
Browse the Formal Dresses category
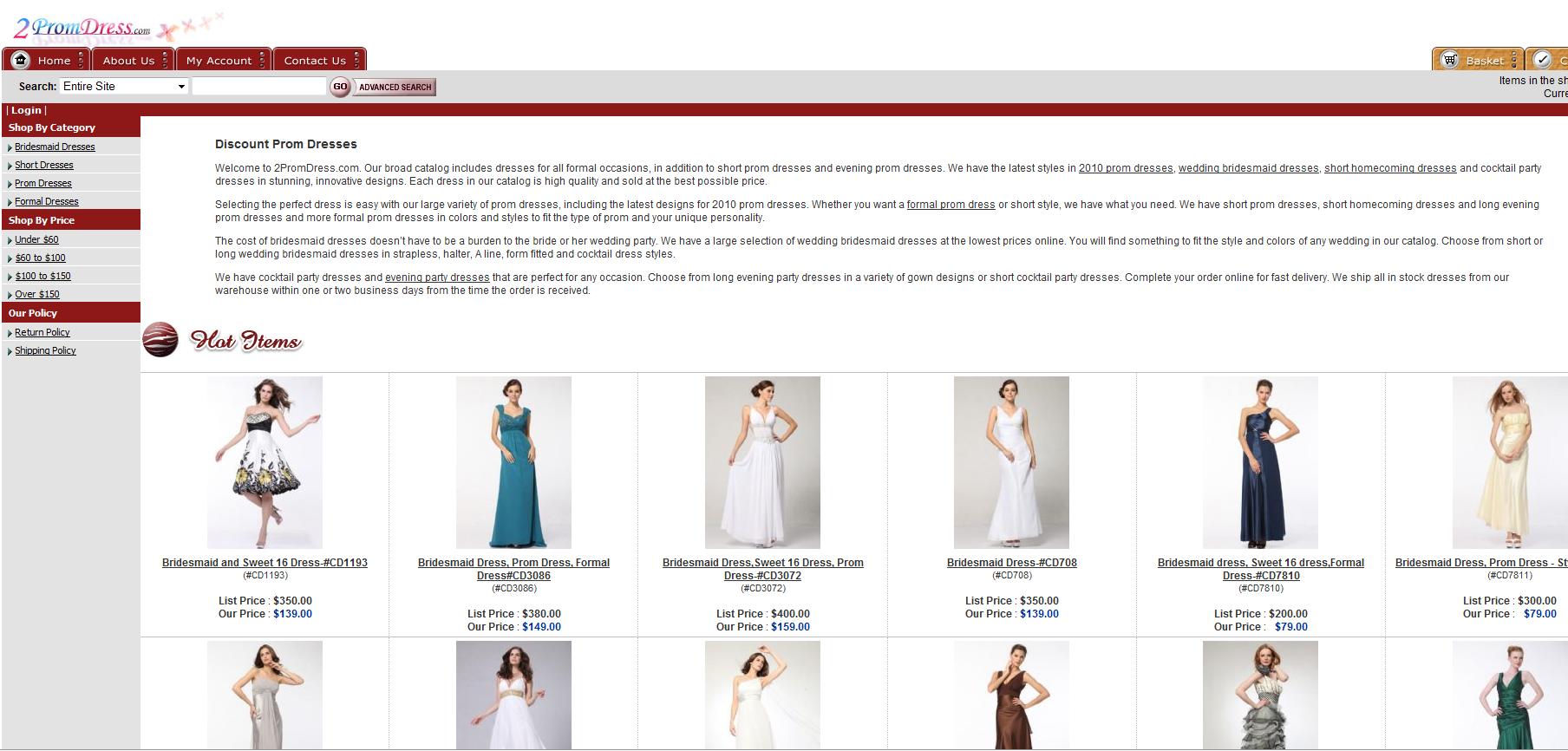tap(47, 201)
